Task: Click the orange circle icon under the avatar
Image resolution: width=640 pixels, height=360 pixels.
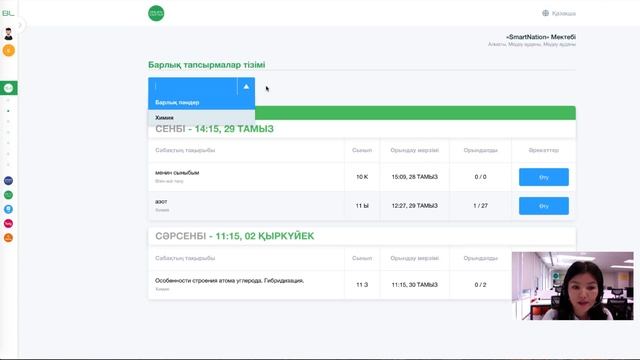Action: tap(9, 51)
